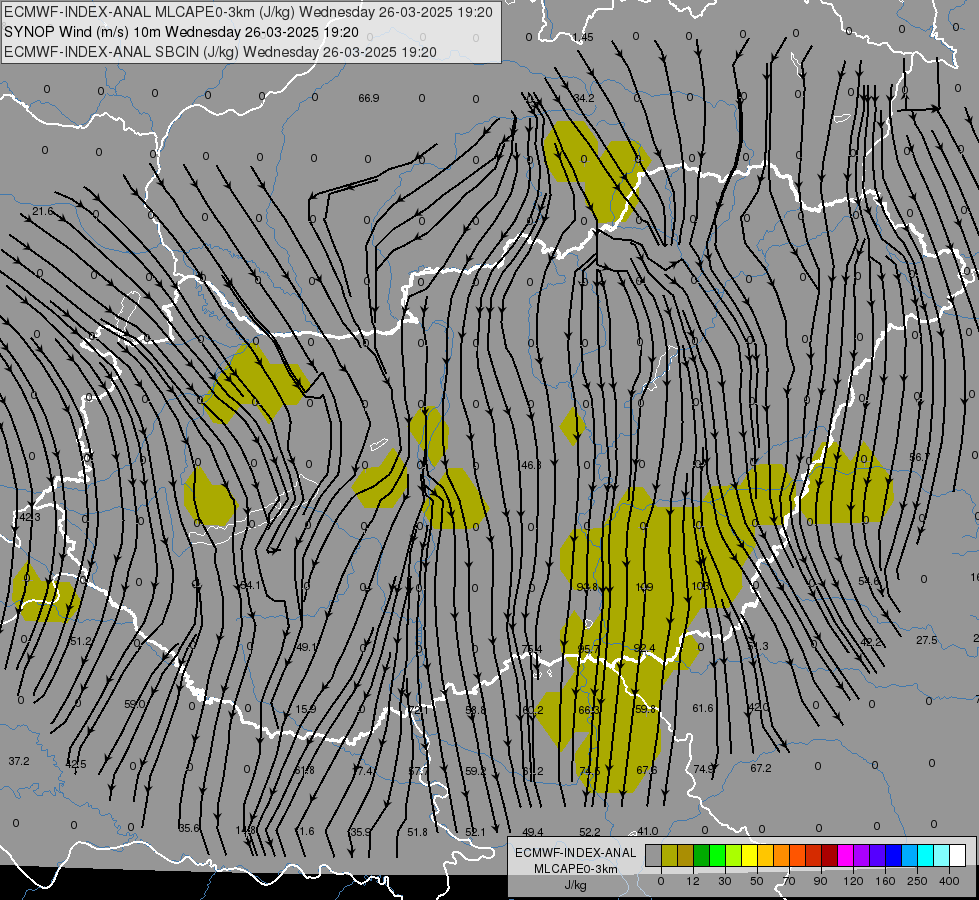979x900 pixels.
Task: Click the 'MLCAPE0-3km' legend label
Action: tap(576, 869)
